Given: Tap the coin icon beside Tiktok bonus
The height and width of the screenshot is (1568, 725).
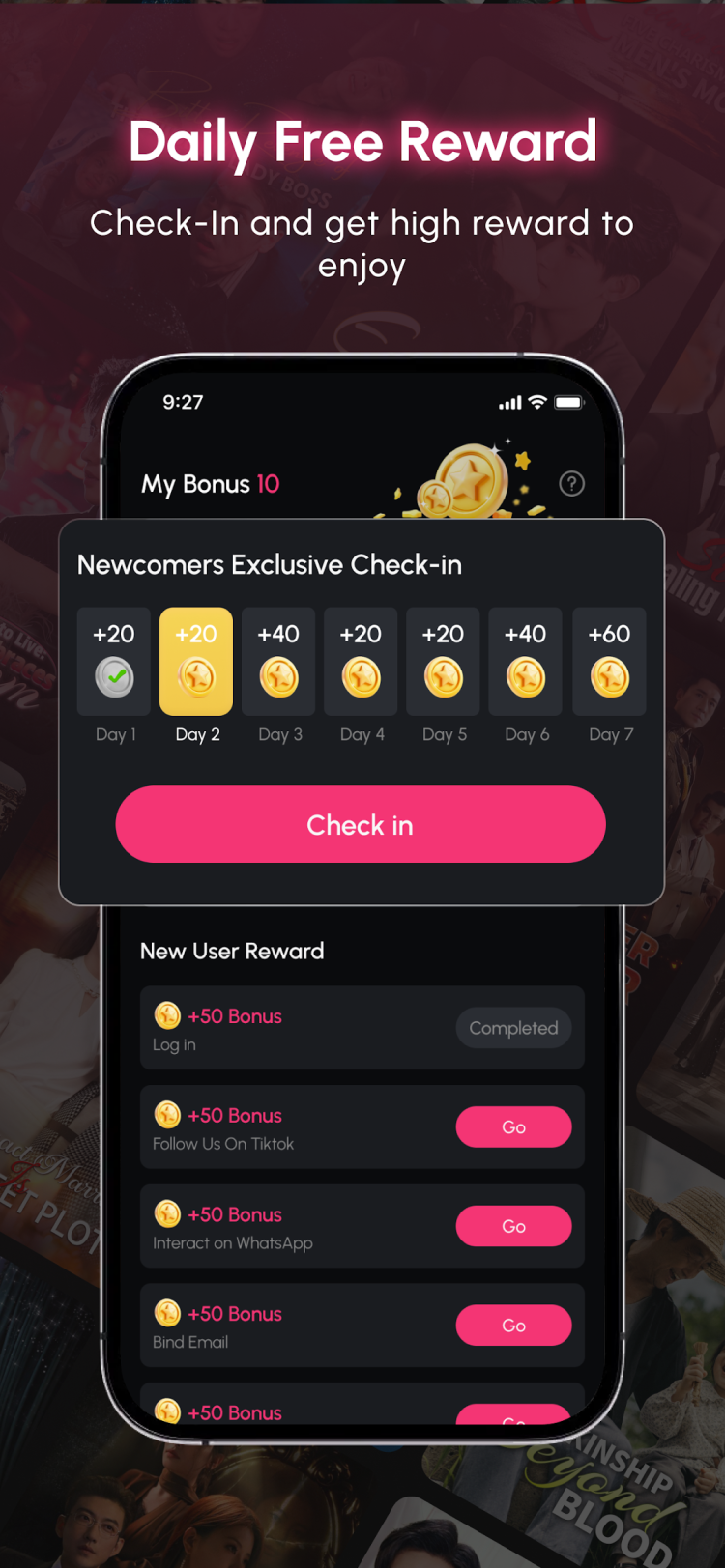Looking at the screenshot, I should 167,1115.
